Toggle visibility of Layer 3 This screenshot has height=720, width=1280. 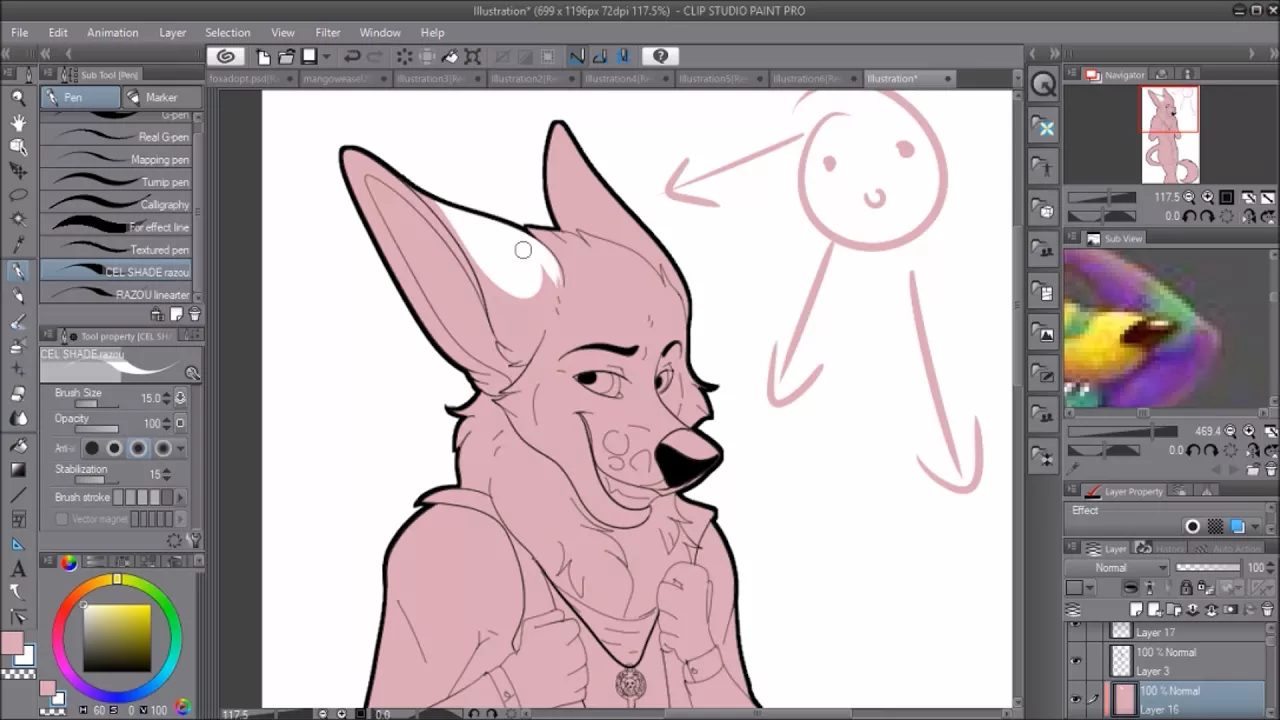coord(1075,661)
